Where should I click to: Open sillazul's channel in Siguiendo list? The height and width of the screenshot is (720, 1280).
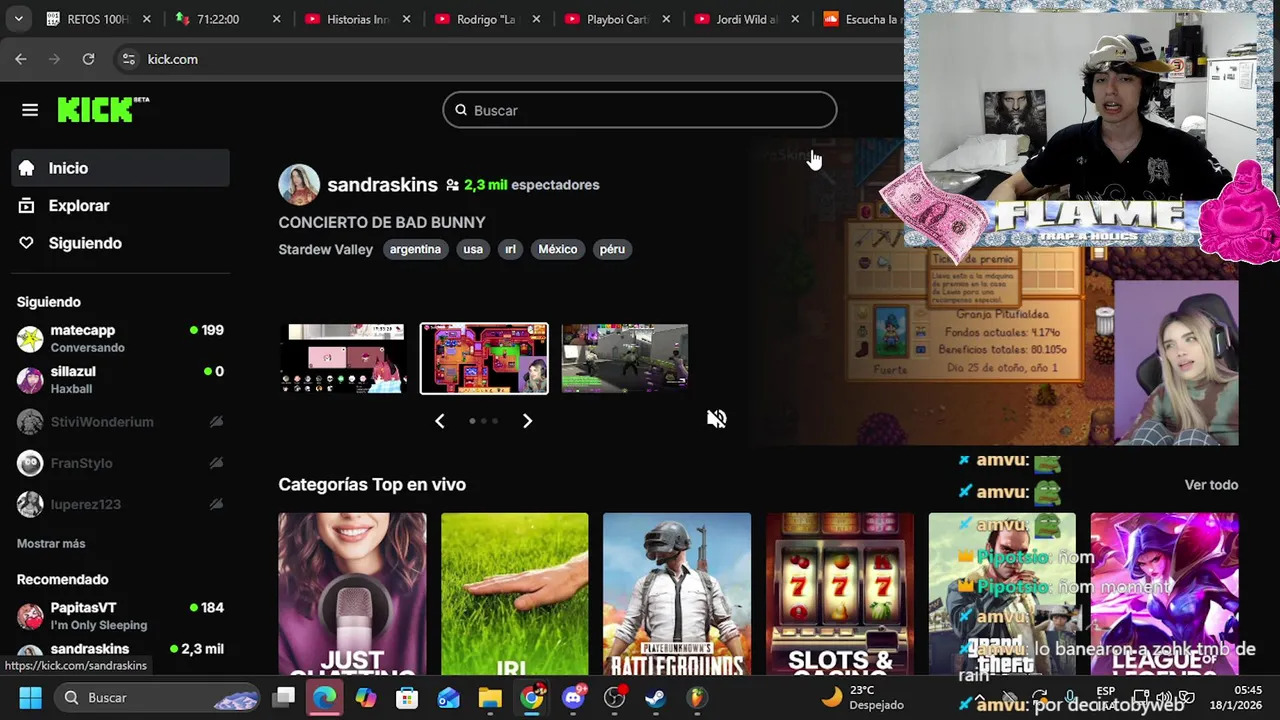[x=121, y=380]
